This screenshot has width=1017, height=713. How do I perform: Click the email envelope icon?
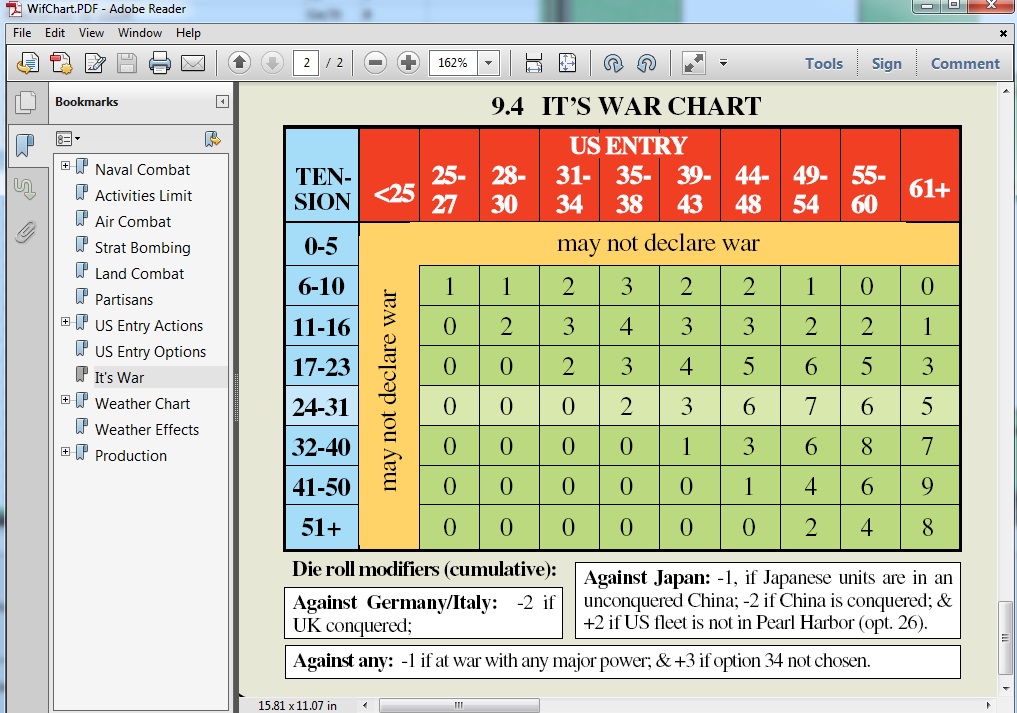[193, 63]
